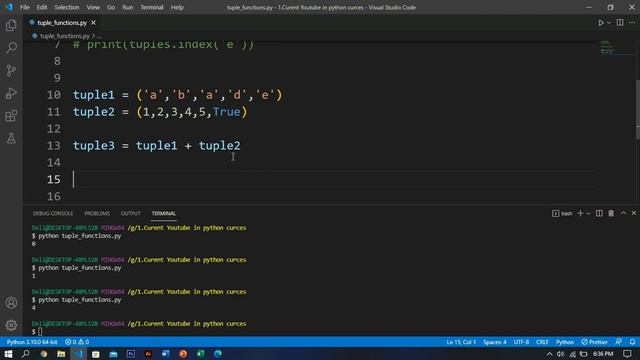Open the Extensions view
The height and width of the screenshot is (360, 640).
click(11, 116)
